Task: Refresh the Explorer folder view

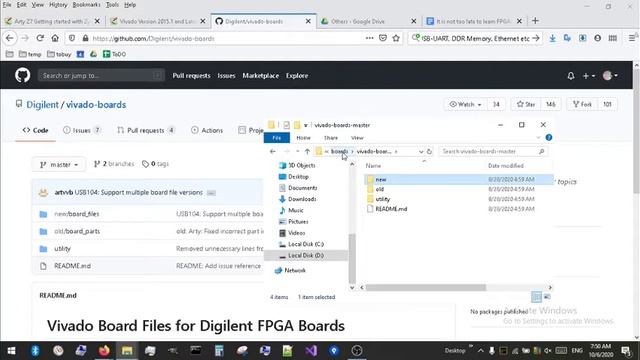Action: [x=429, y=151]
